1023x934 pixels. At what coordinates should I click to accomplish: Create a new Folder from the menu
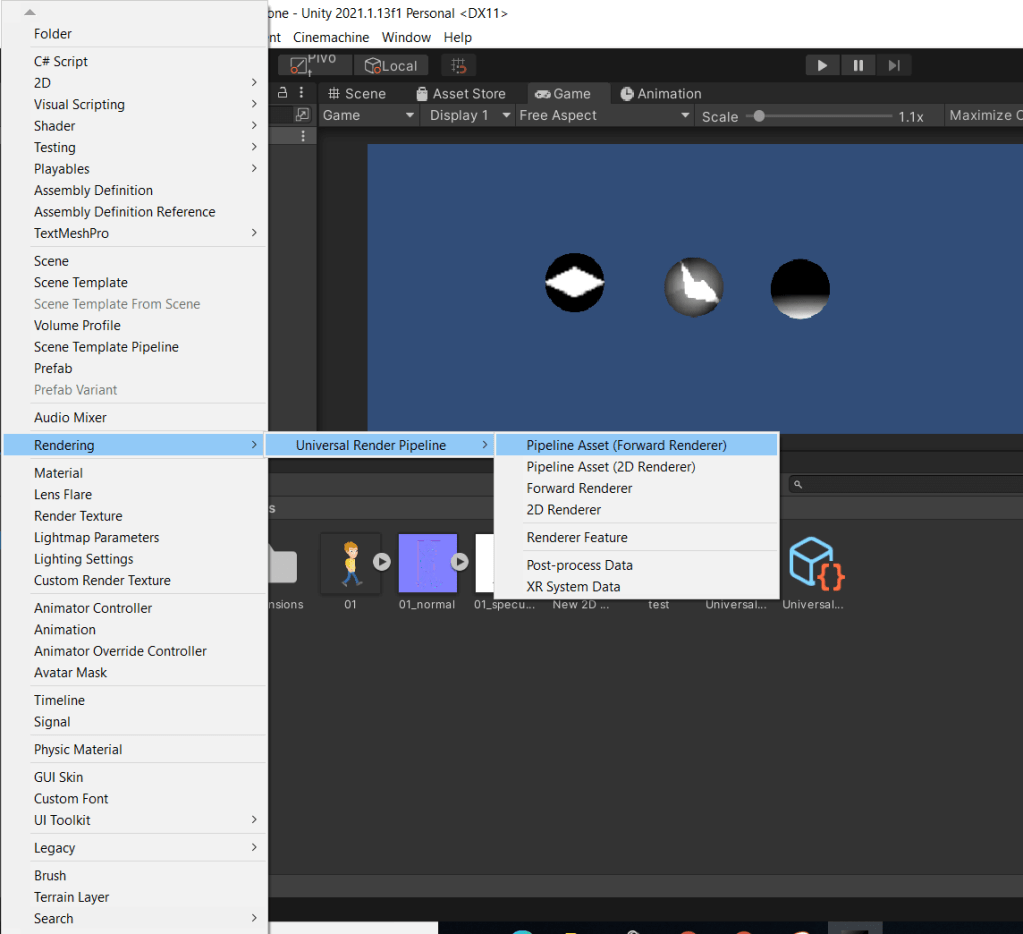point(136,34)
